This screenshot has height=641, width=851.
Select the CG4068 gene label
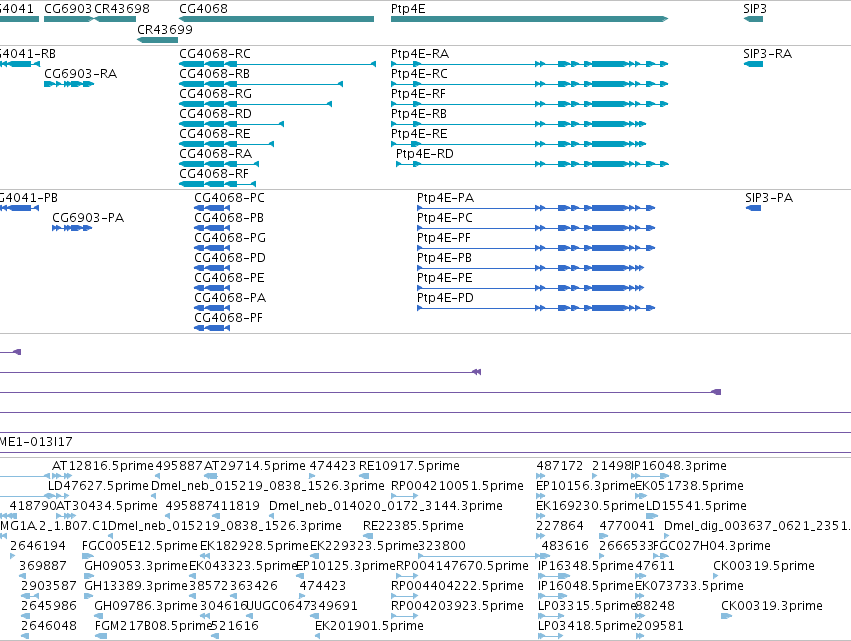pos(204,9)
